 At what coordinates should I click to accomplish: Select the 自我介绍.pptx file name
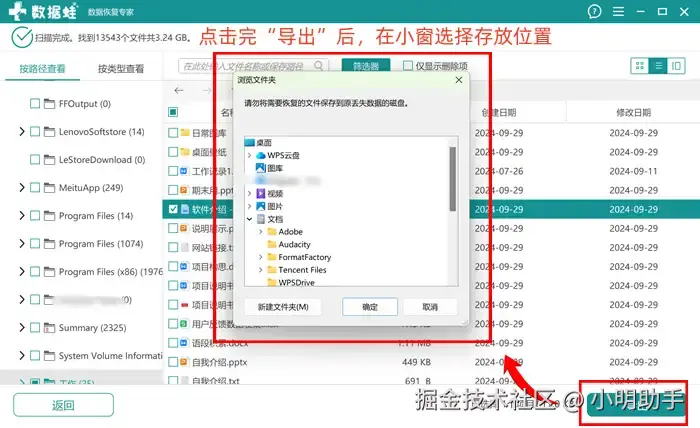219,362
